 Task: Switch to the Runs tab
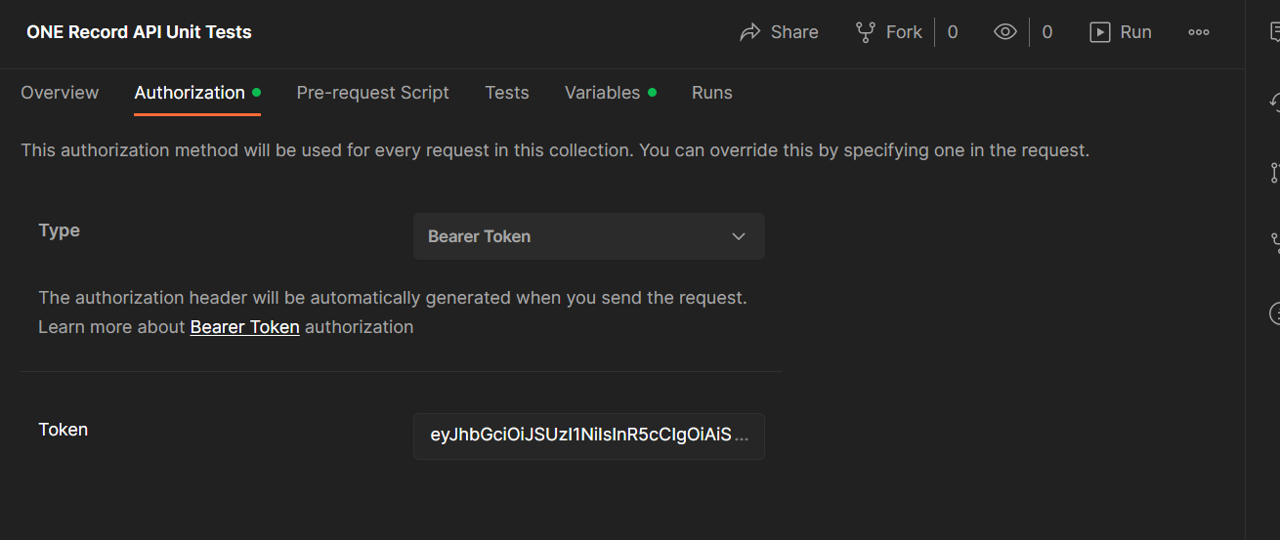[712, 93]
